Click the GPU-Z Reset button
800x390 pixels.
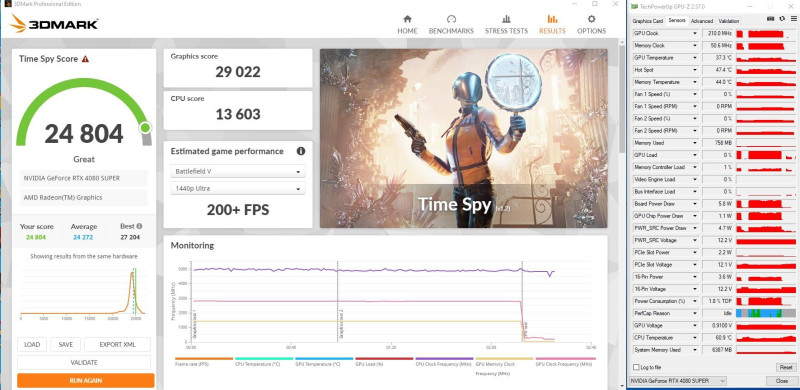point(786,368)
